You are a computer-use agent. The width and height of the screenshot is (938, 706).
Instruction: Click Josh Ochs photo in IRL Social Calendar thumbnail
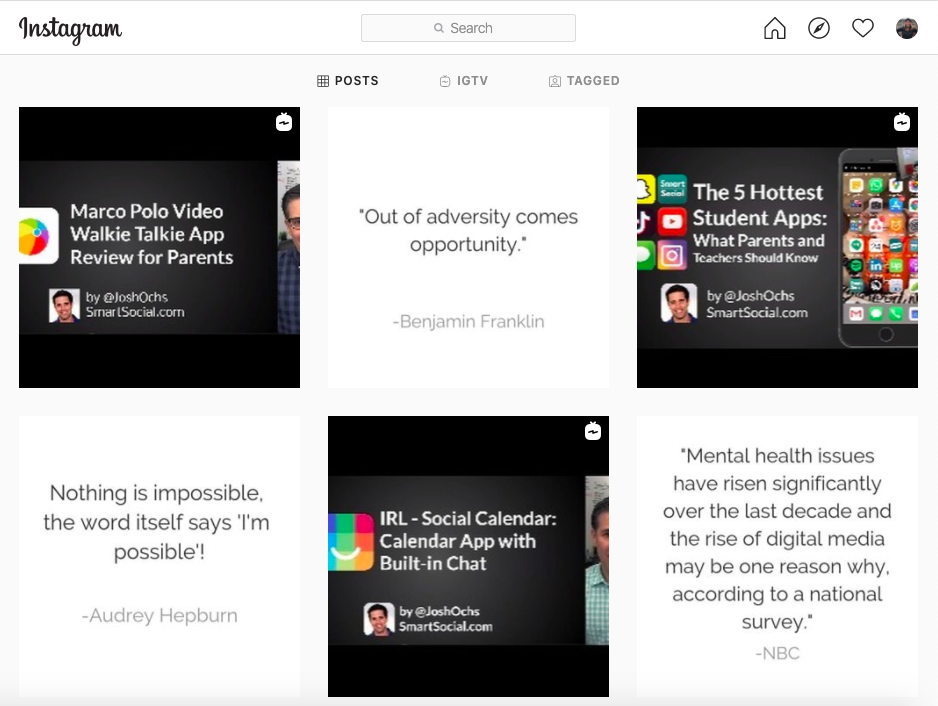tap(379, 619)
